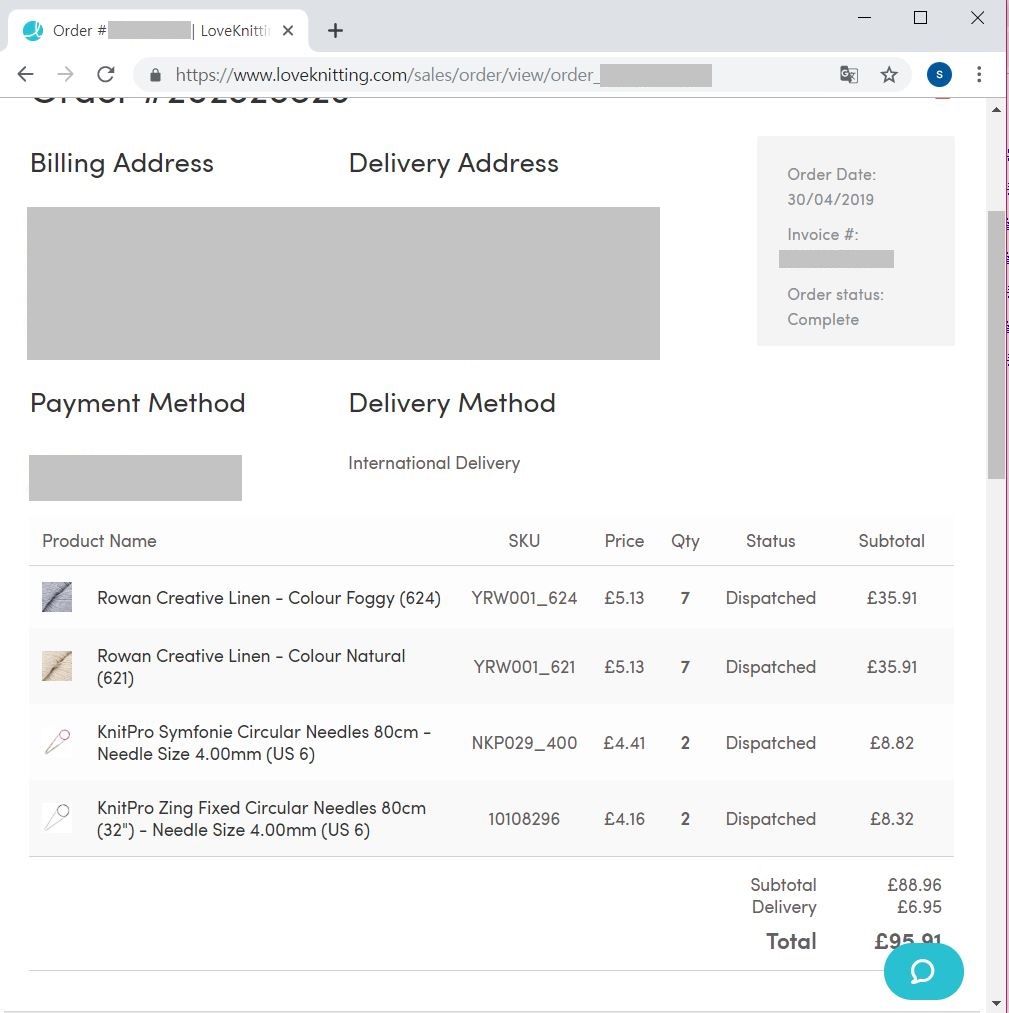The width and height of the screenshot is (1009, 1013).
Task: Open the Google Translate icon in address bar
Action: pos(849,75)
